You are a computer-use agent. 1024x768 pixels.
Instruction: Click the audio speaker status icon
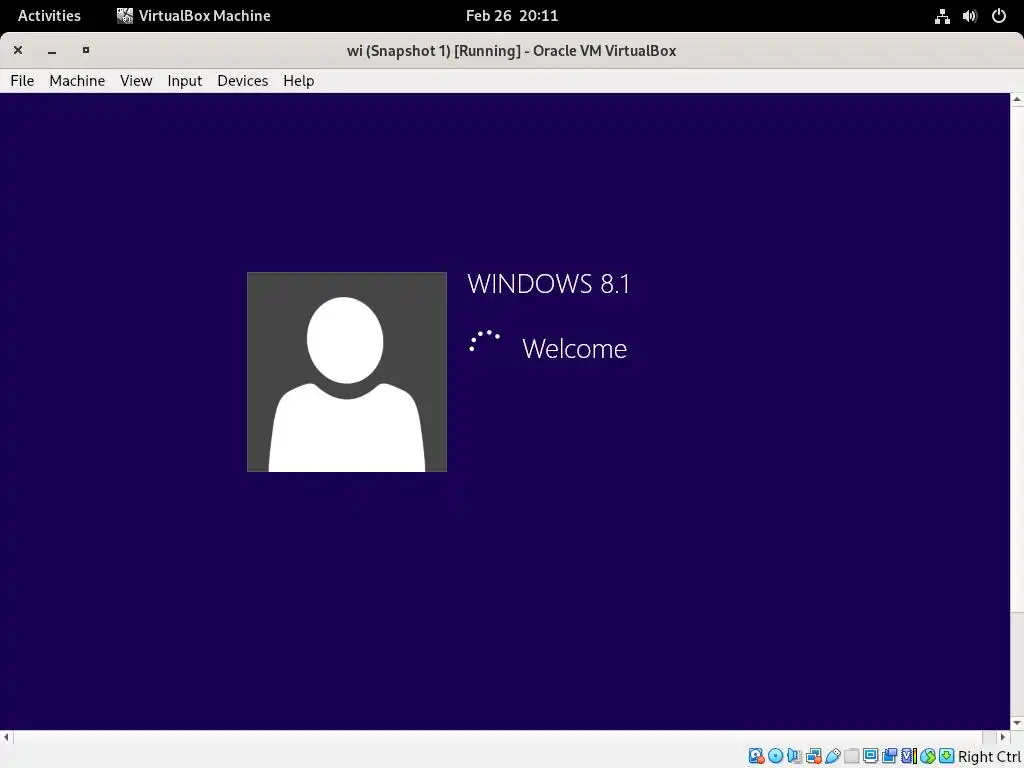(x=794, y=756)
